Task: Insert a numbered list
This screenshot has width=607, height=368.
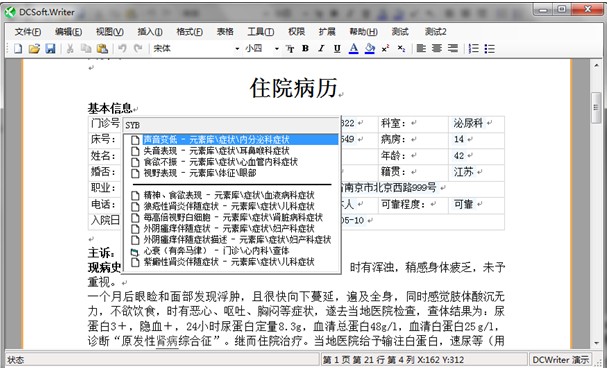Action: (x=473, y=49)
